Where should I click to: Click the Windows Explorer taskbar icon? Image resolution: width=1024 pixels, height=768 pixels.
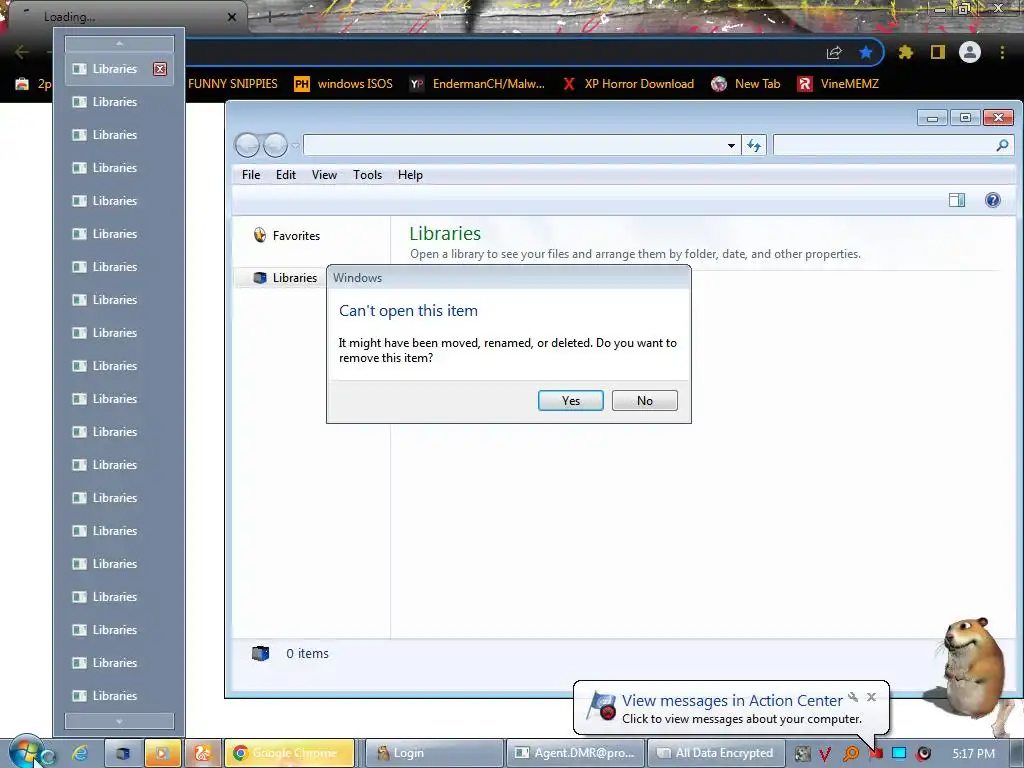pyautogui.click(x=122, y=753)
